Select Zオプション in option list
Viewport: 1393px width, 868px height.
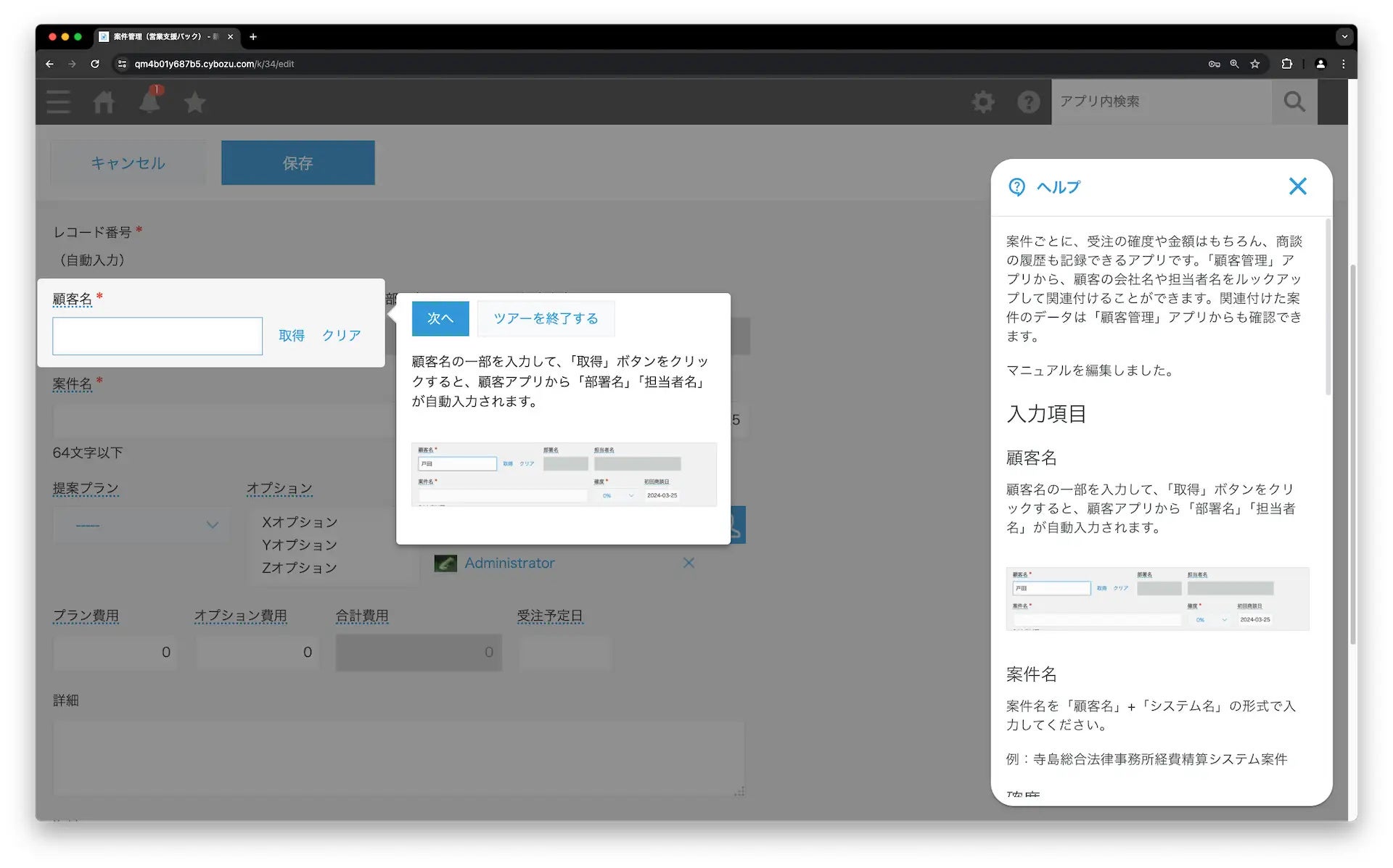[x=300, y=568]
